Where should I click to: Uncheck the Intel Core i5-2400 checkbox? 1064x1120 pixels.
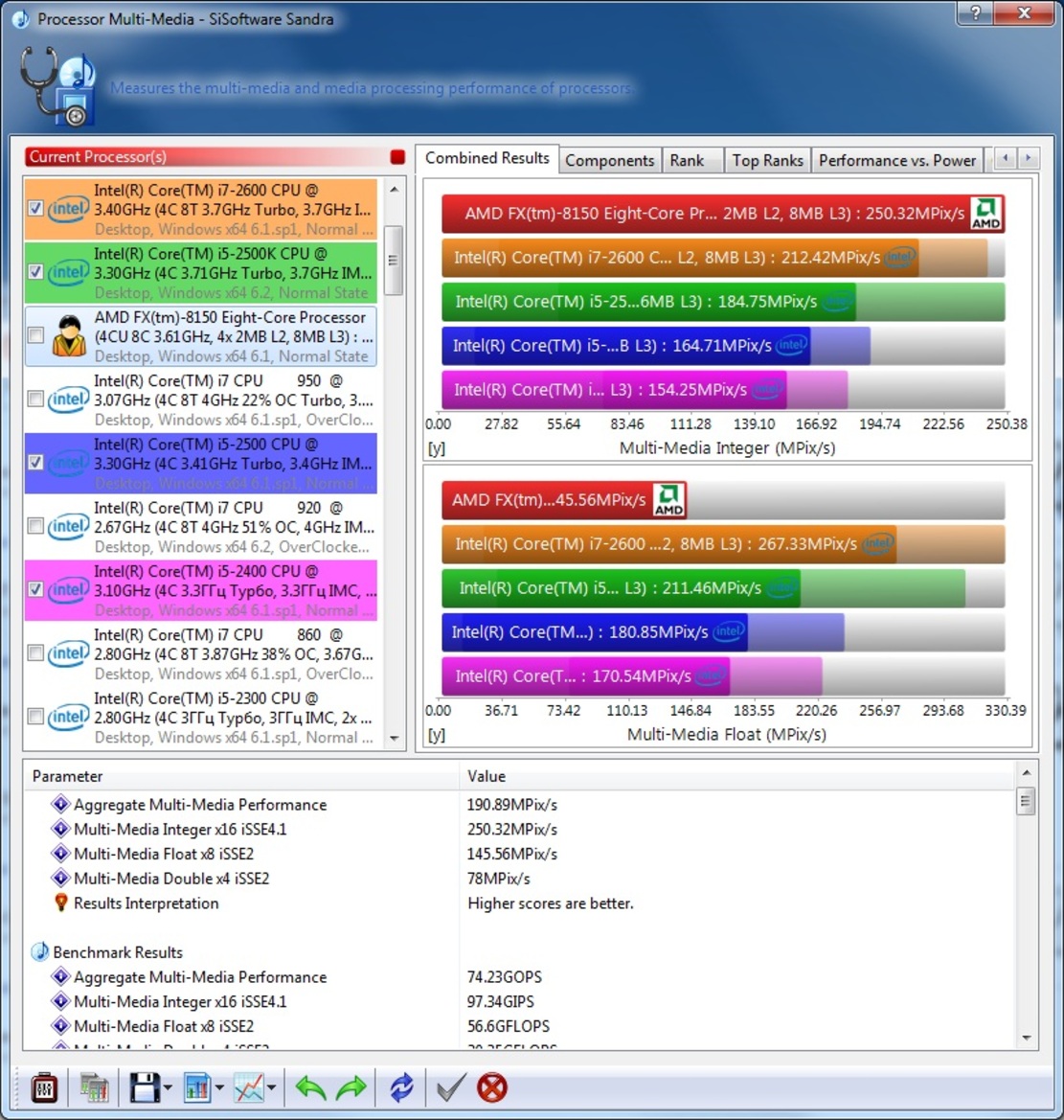[x=35, y=589]
